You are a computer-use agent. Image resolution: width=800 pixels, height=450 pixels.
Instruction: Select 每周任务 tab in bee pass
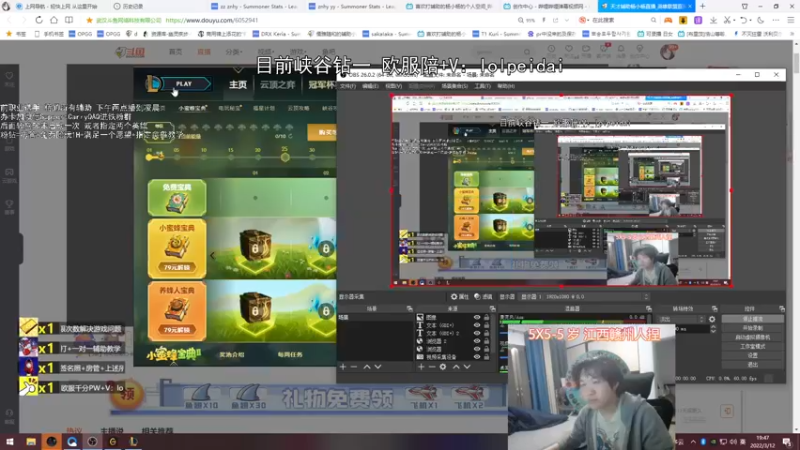point(290,355)
